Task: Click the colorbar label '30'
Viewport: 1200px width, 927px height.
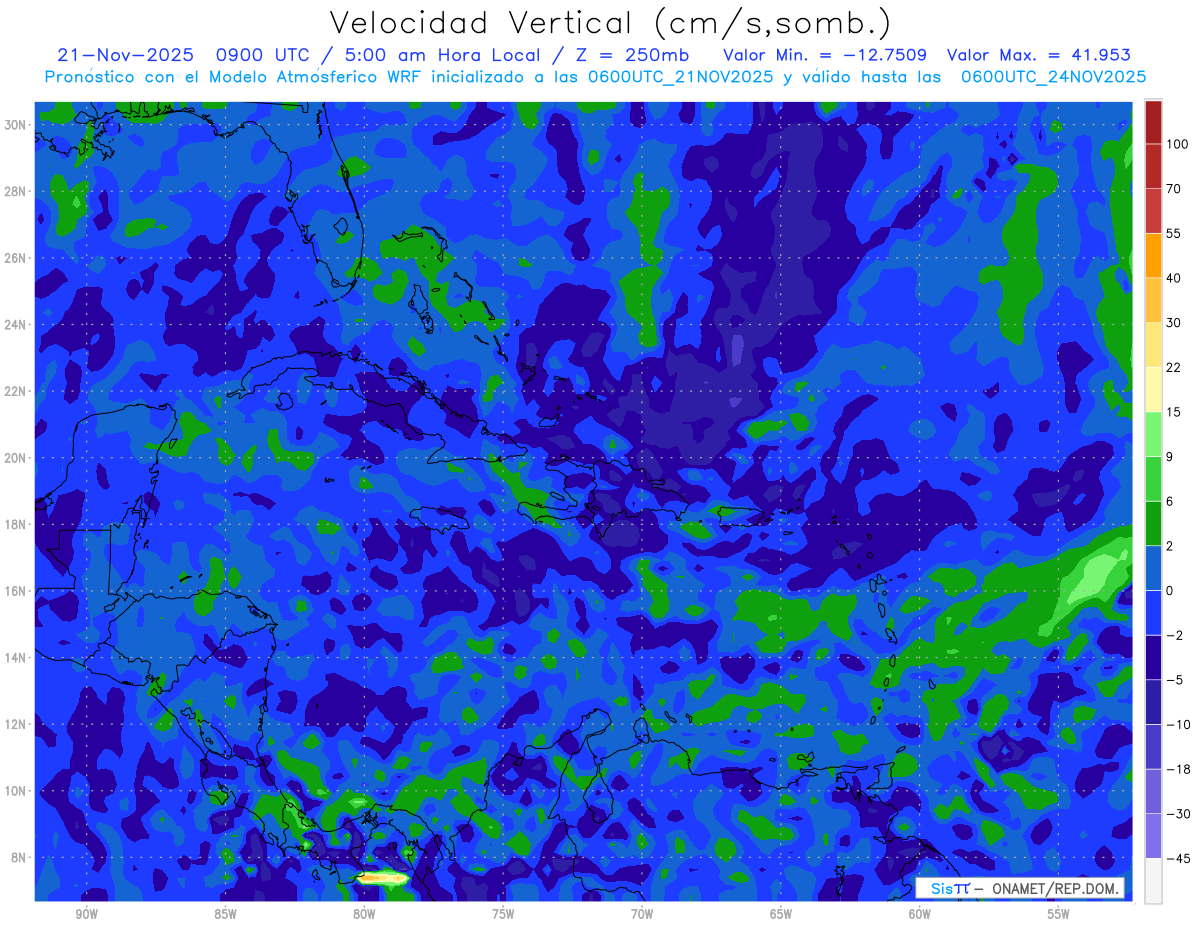Action: pos(1173,322)
